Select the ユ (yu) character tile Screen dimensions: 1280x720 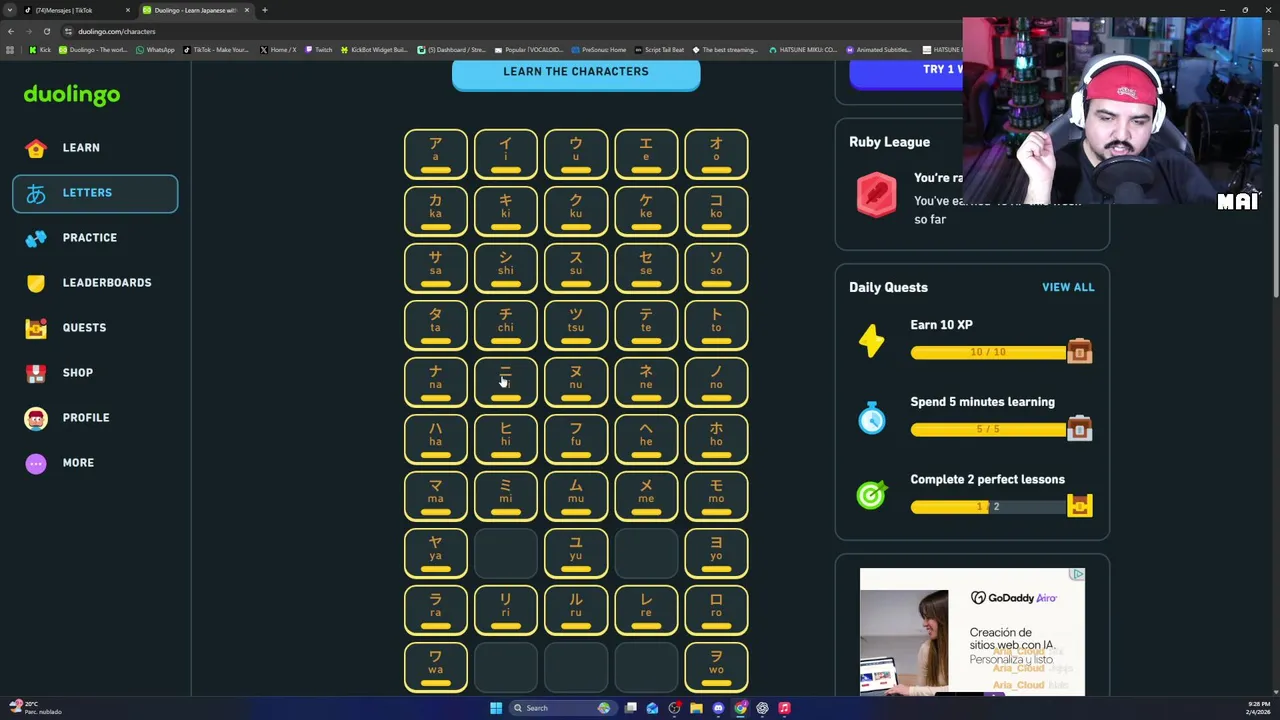pyautogui.click(x=576, y=553)
